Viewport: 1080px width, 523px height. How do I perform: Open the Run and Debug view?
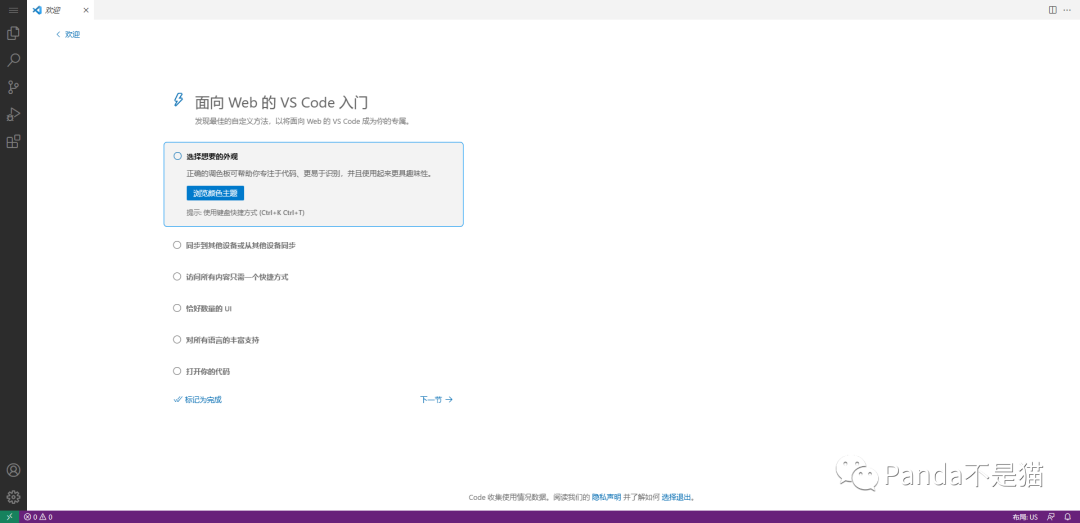click(x=13, y=114)
